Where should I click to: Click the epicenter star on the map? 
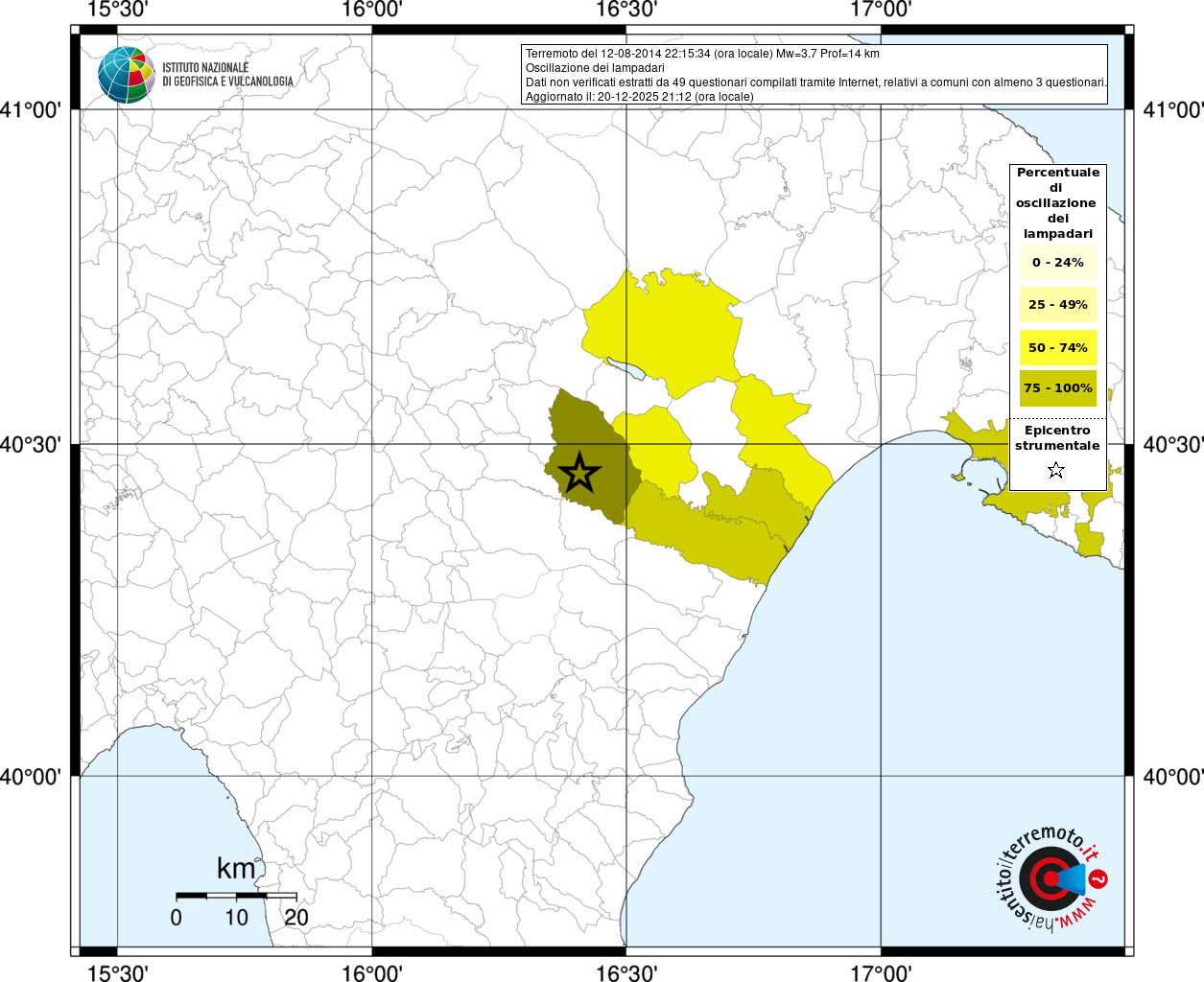click(x=579, y=472)
